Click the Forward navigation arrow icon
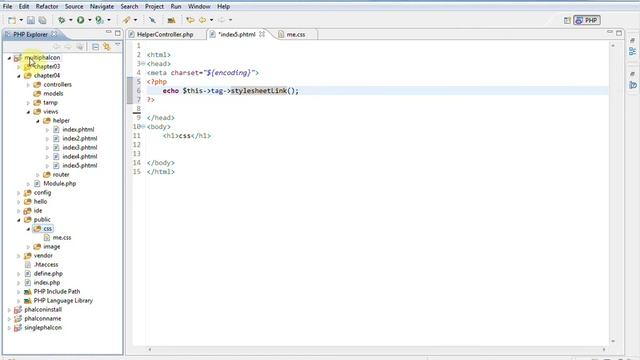The width and height of the screenshot is (640, 360). pyautogui.click(x=221, y=20)
